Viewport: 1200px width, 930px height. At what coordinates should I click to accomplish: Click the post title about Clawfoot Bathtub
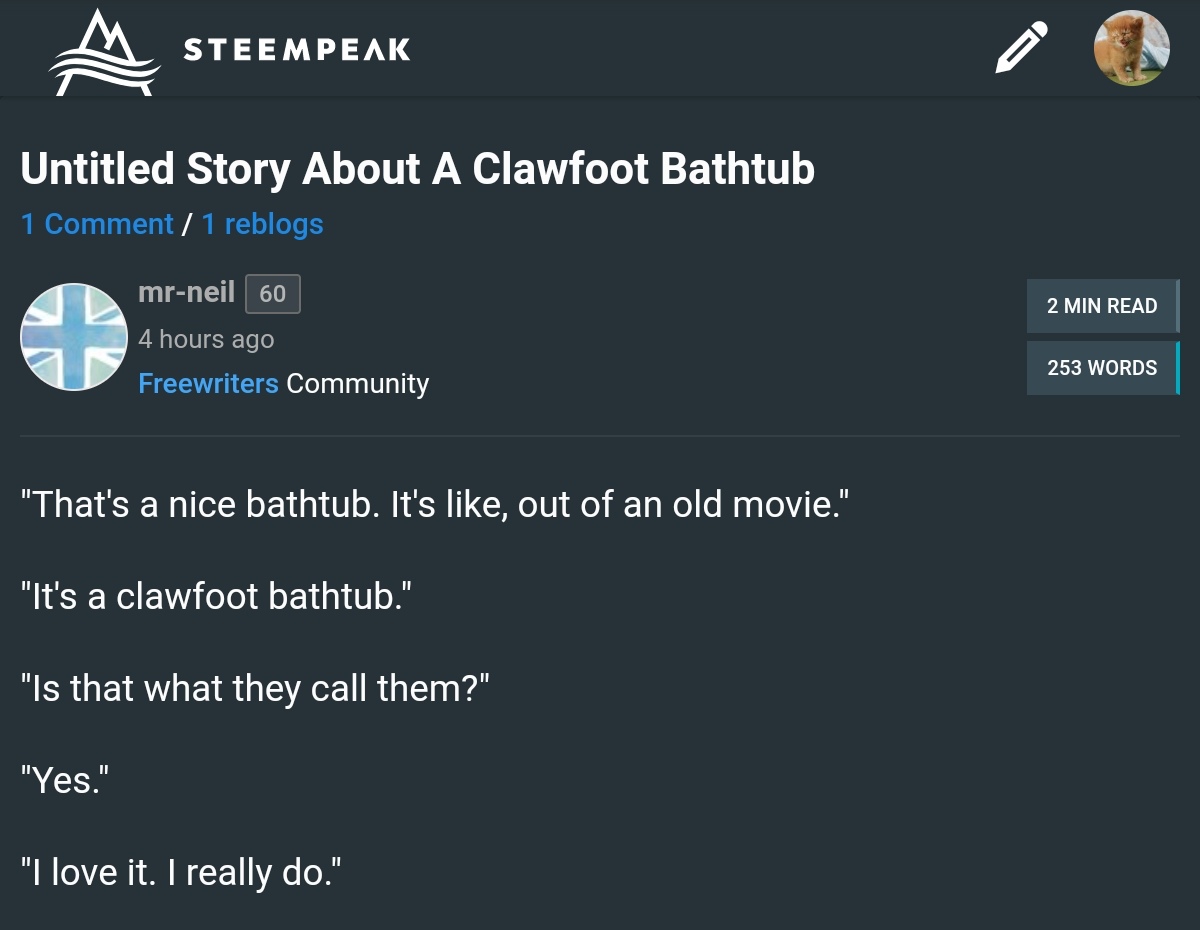417,169
